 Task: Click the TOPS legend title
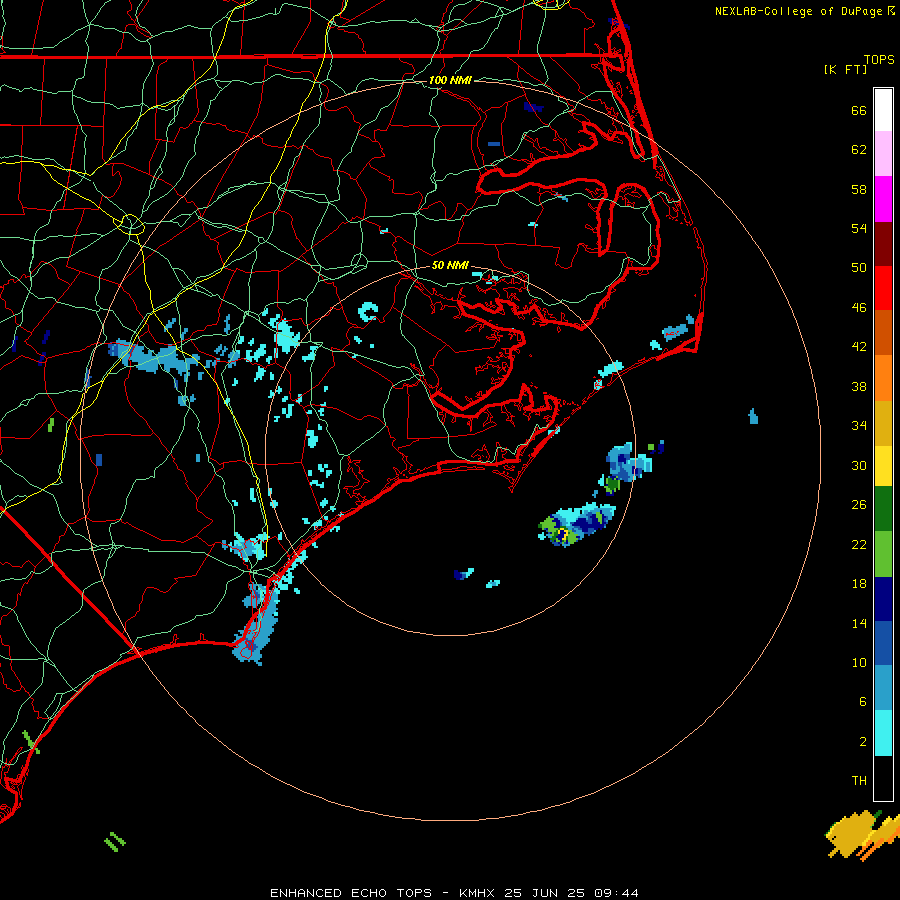pyautogui.click(x=879, y=60)
